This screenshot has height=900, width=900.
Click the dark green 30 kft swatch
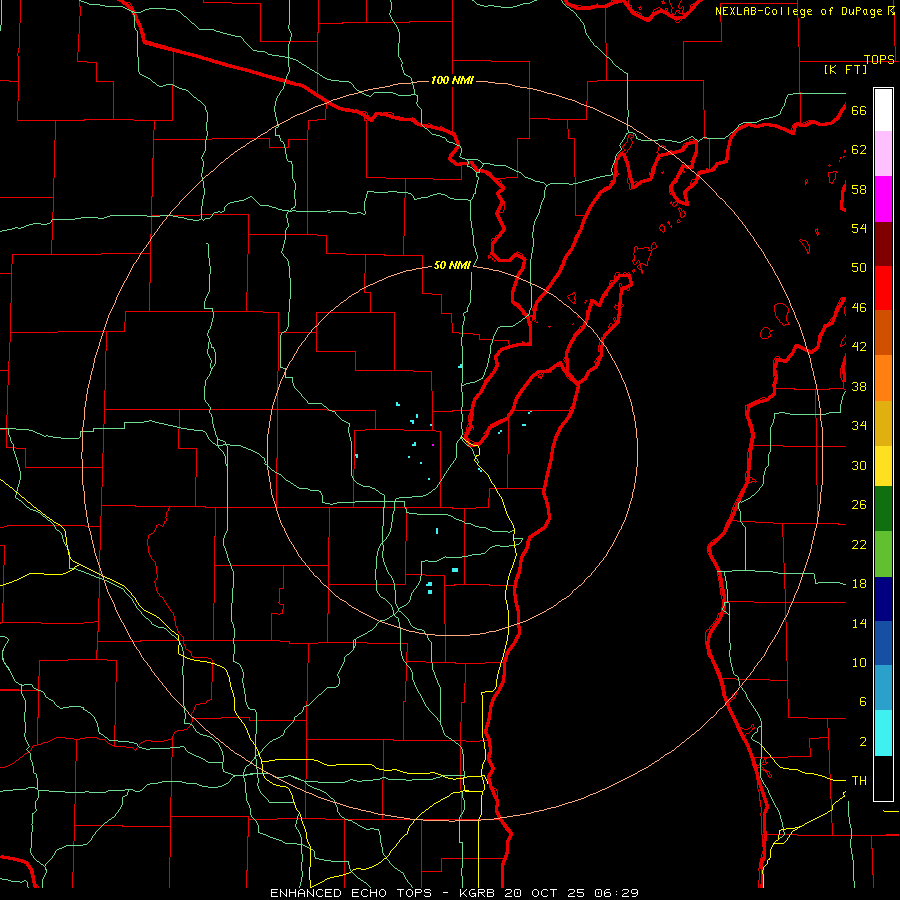point(883,509)
